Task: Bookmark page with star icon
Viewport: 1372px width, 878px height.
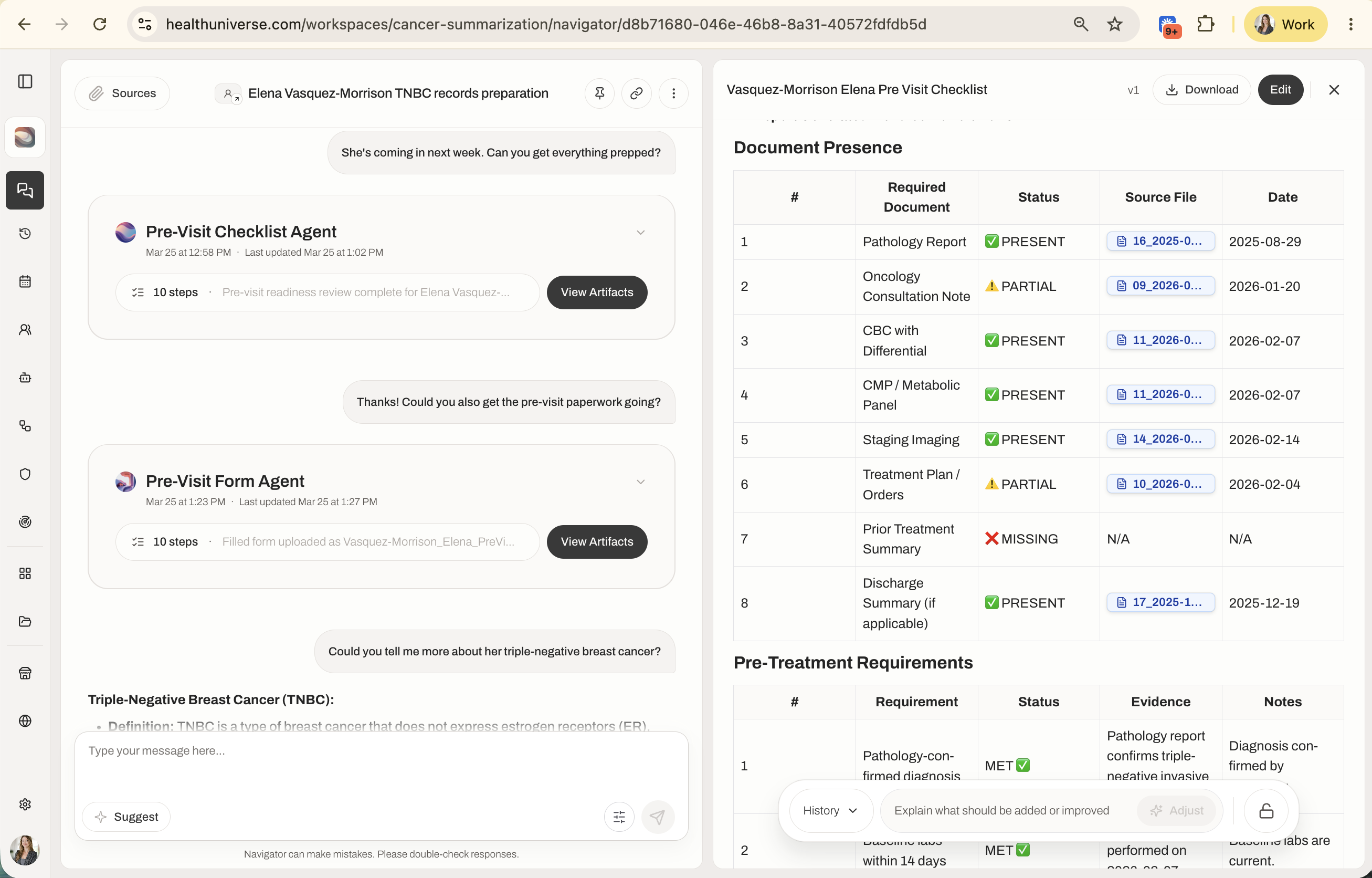Action: 1114,24
